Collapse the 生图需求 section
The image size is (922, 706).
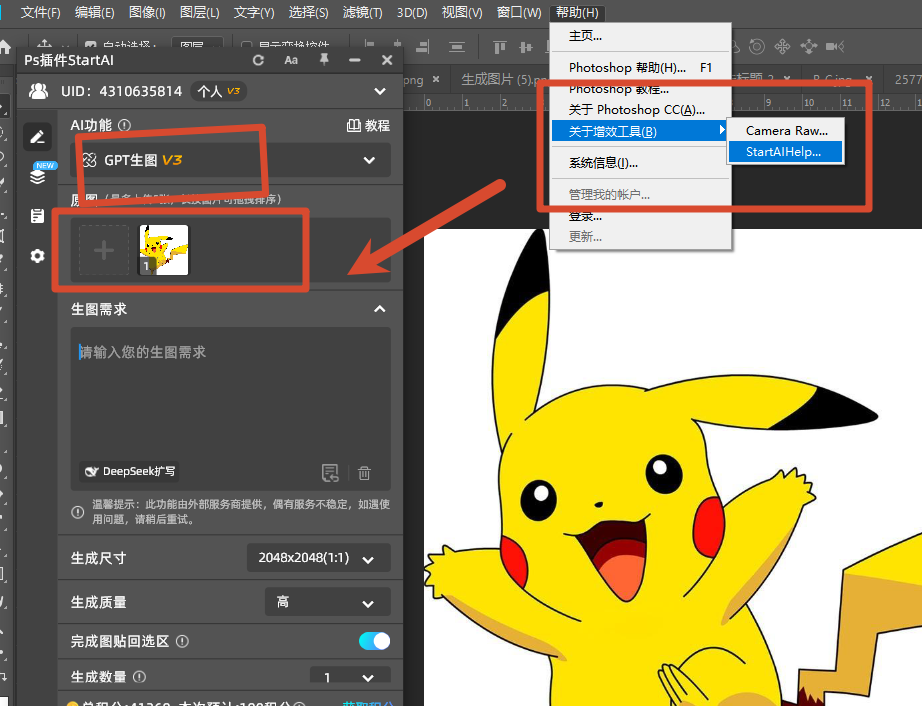(380, 309)
